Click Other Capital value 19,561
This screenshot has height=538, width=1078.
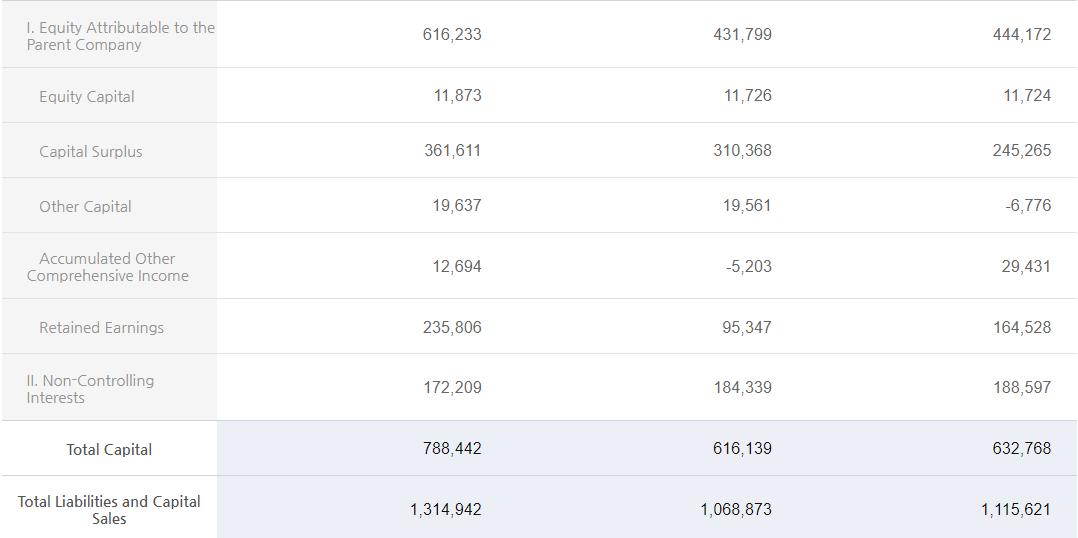coord(747,206)
